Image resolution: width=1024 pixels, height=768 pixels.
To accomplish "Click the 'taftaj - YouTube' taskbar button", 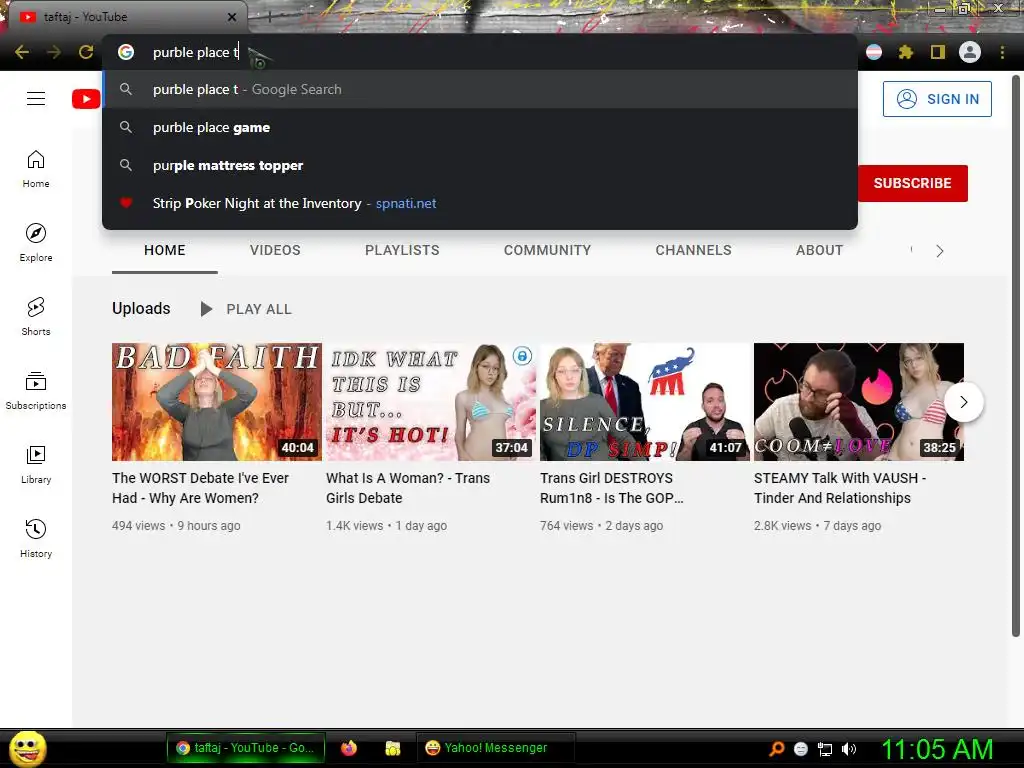I will (x=245, y=748).
